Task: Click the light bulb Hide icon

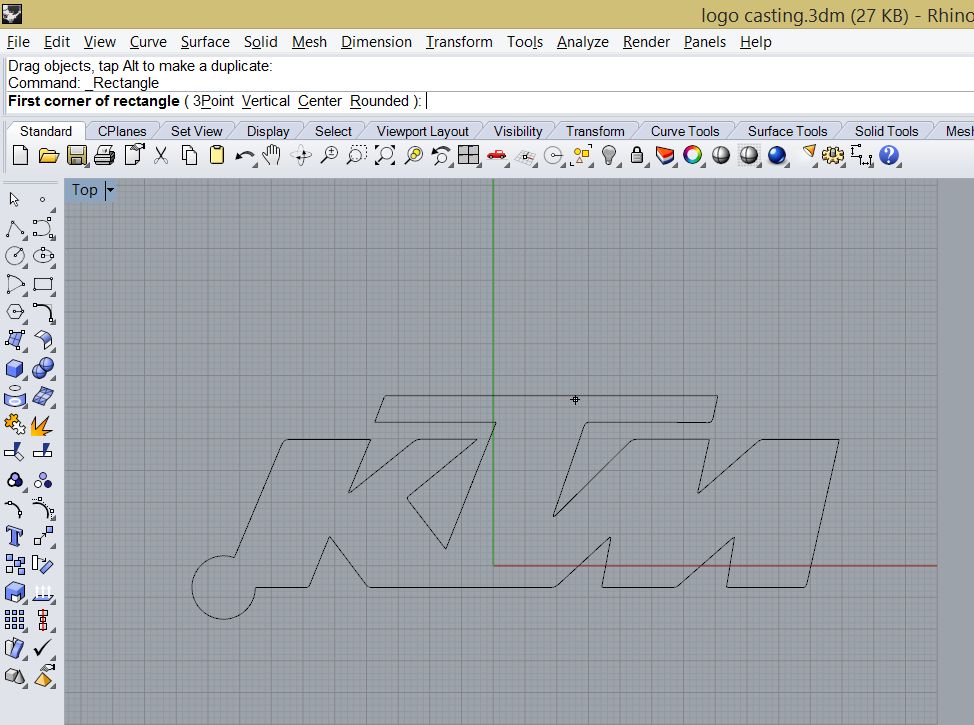Action: 609,155
